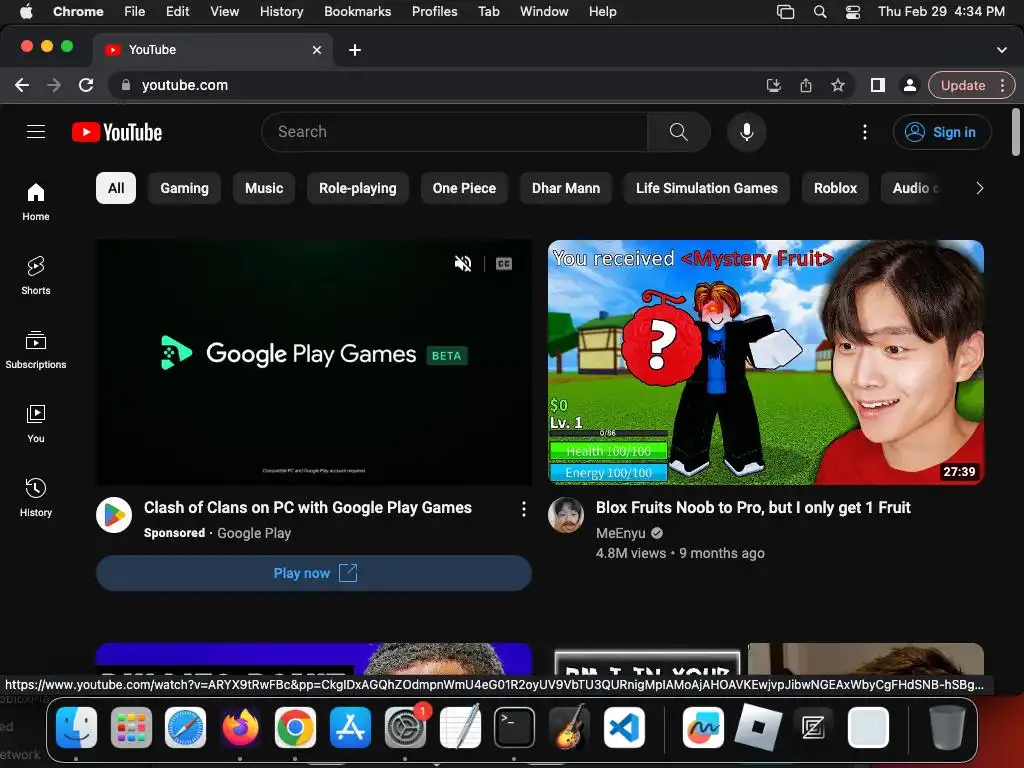Viewport: 1024px width, 768px height.
Task: Click the YouTube logo
Action: (x=117, y=132)
